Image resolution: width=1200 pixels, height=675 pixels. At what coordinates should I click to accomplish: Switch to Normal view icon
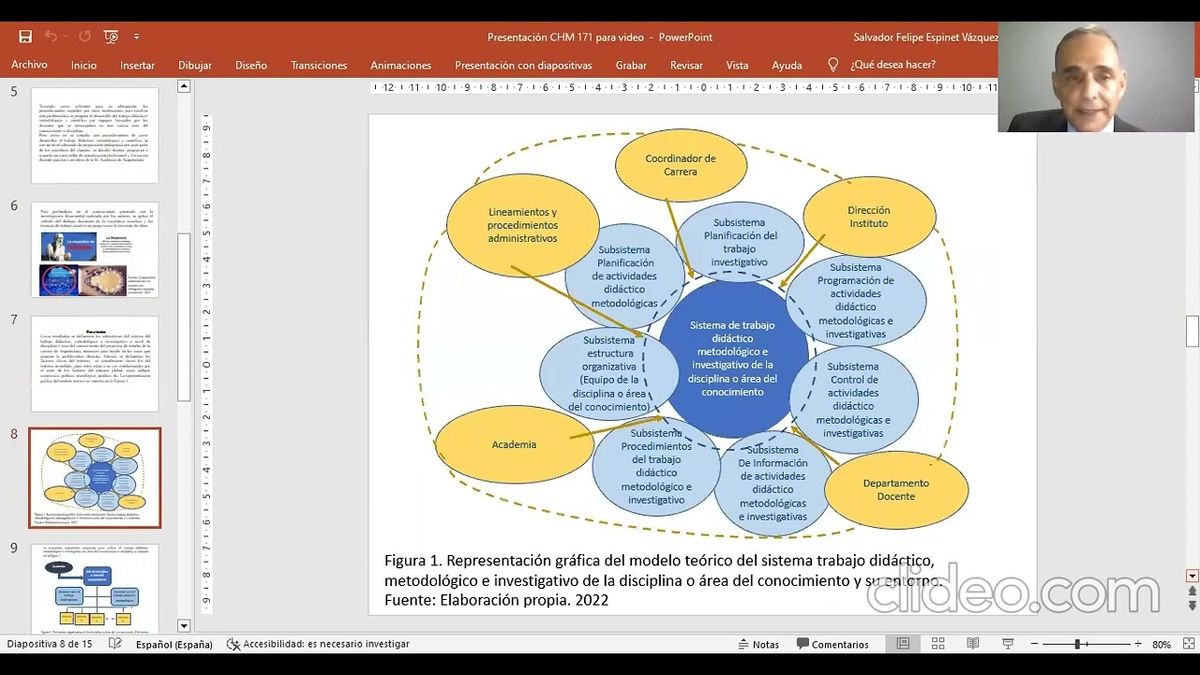[903, 645]
